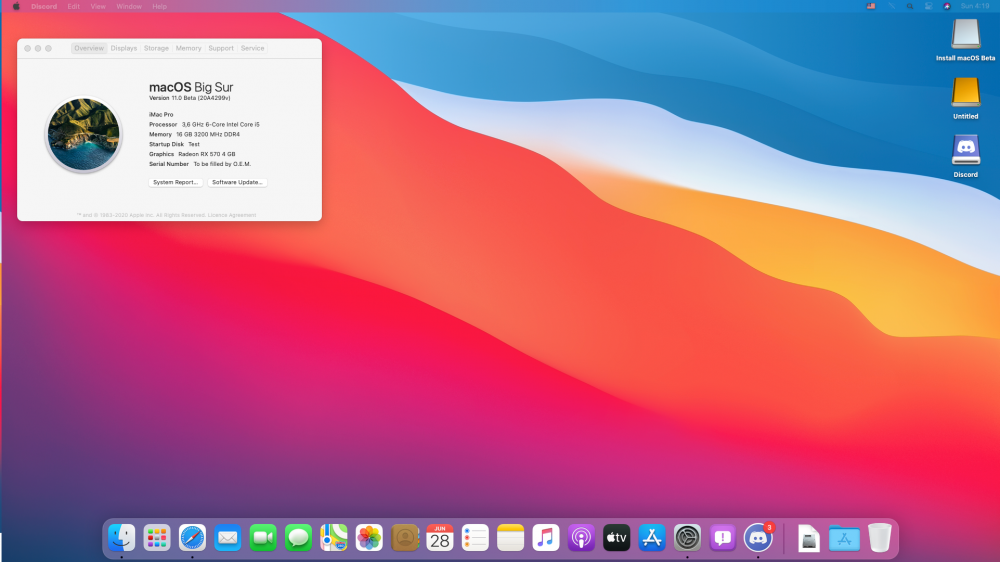The width and height of the screenshot is (1000, 562).
Task: Open the Window menu
Action: (x=129, y=6)
